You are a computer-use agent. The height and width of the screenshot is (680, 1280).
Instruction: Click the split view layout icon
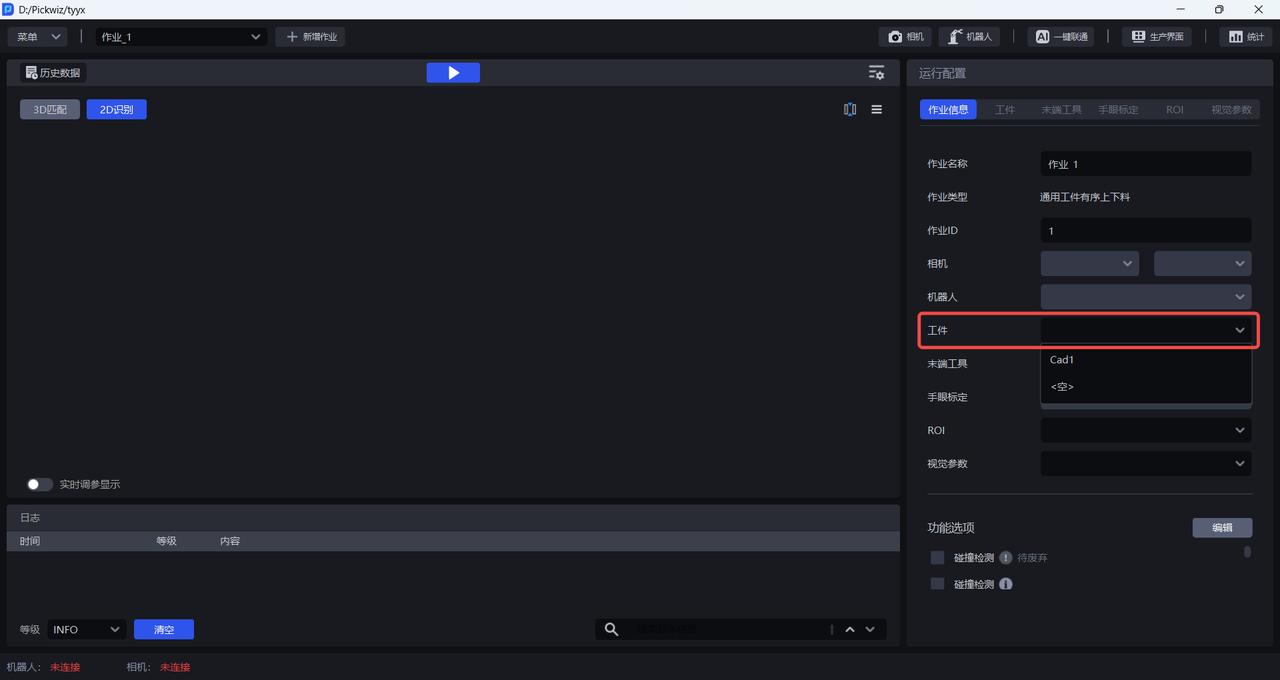click(850, 110)
